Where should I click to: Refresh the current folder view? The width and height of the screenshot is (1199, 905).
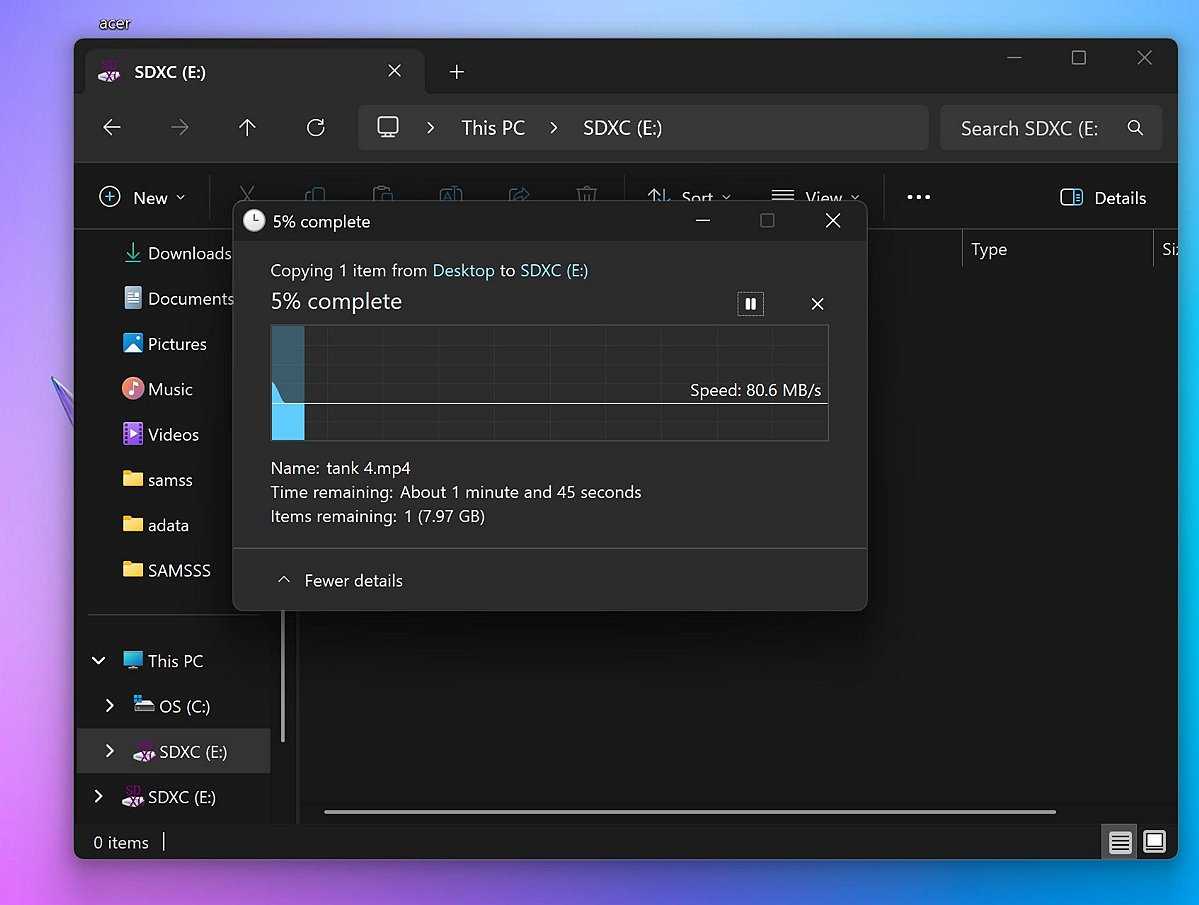(315, 128)
